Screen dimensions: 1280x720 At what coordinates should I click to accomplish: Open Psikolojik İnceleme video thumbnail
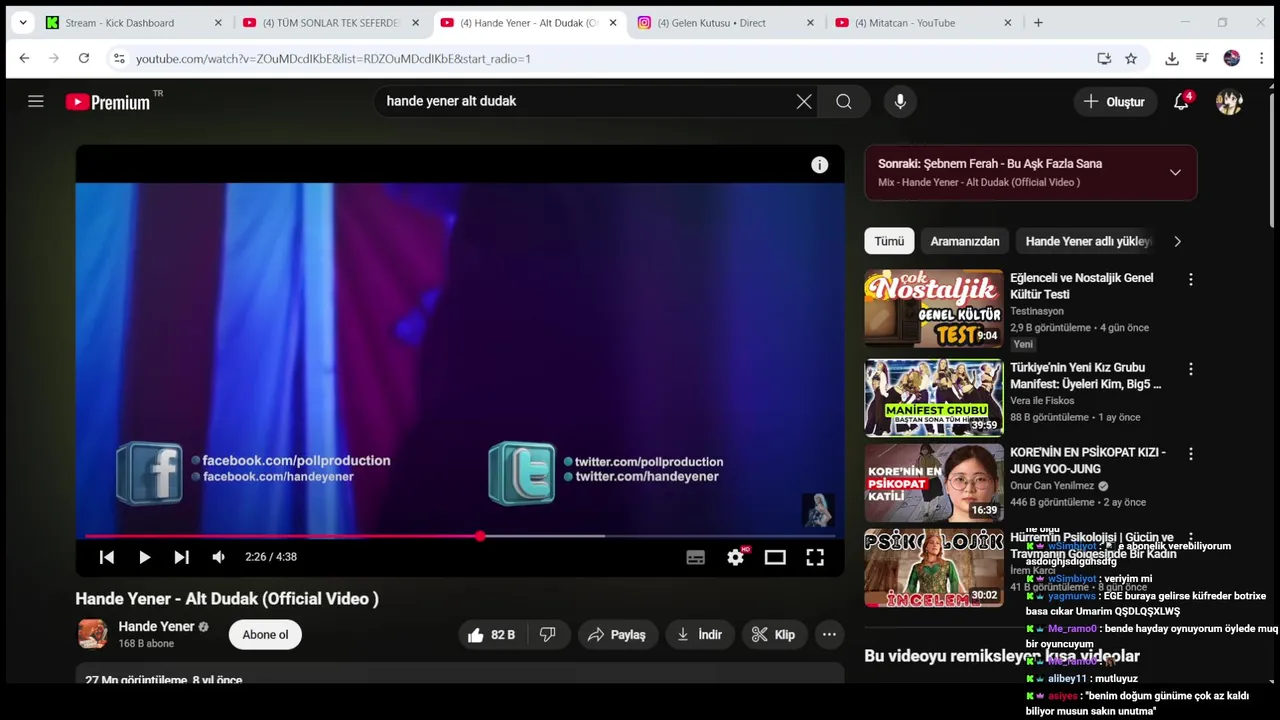[x=934, y=568]
